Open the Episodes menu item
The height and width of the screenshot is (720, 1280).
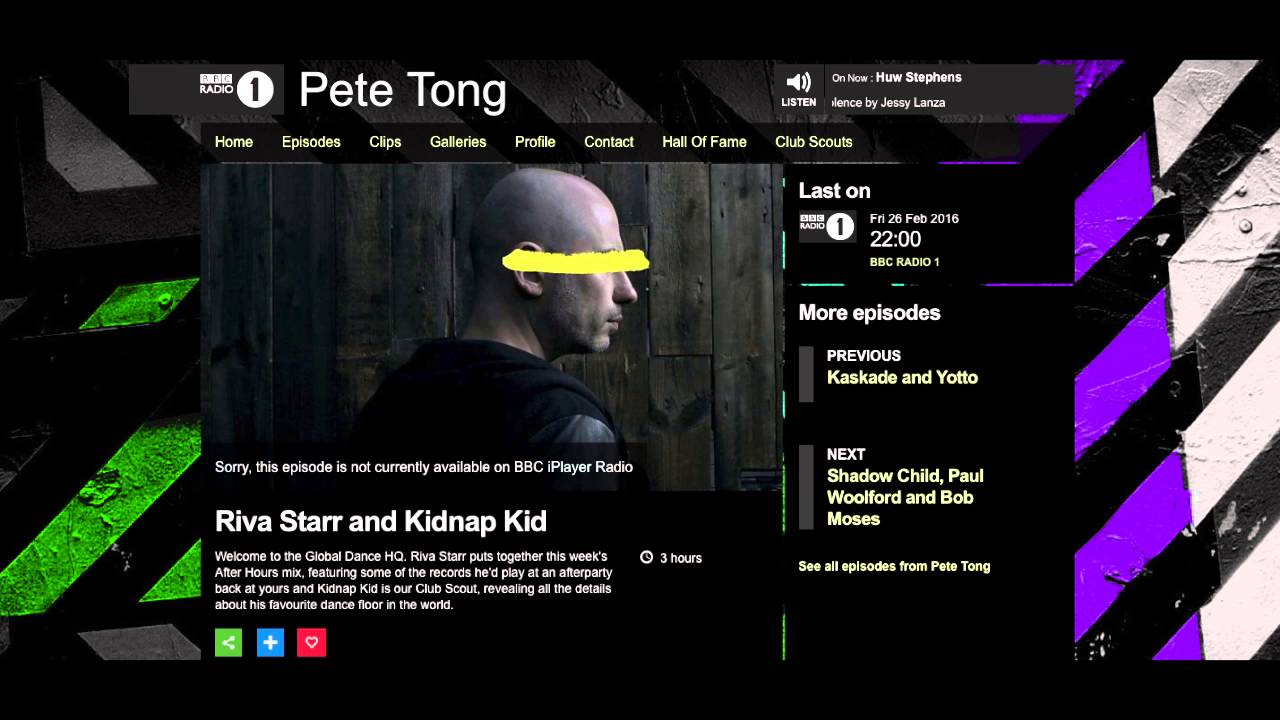311,142
